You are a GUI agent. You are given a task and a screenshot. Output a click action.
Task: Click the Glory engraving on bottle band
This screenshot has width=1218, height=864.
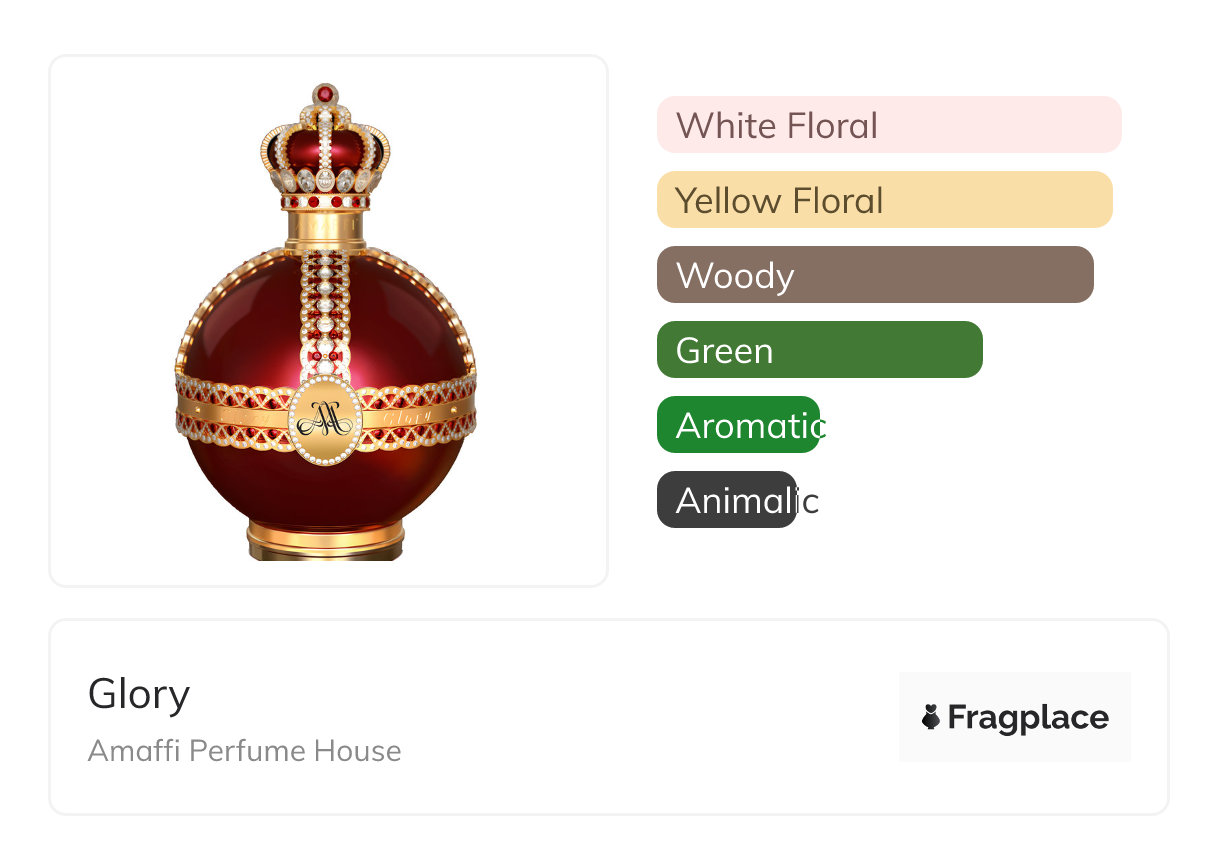click(408, 415)
